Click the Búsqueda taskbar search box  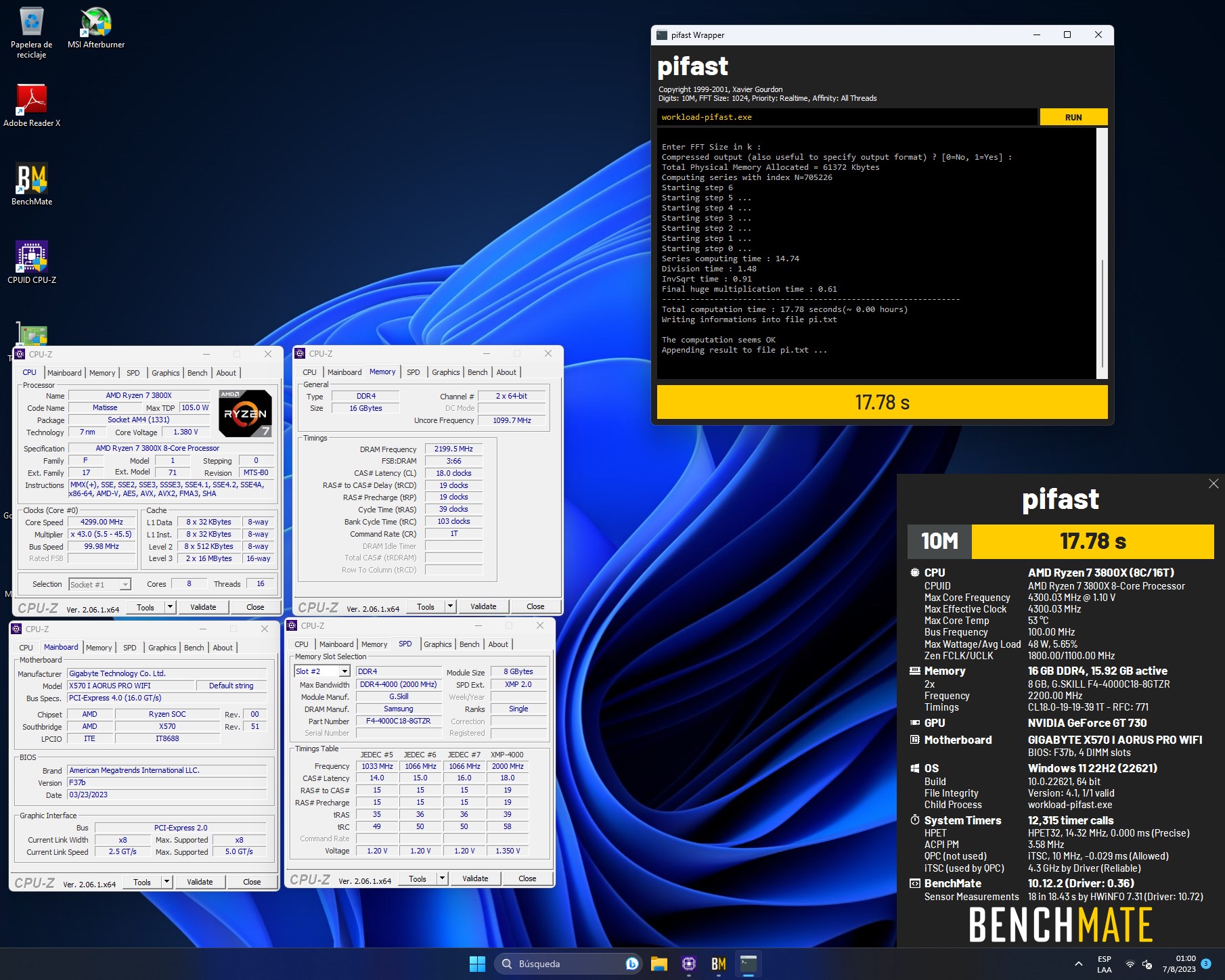[x=567, y=964]
